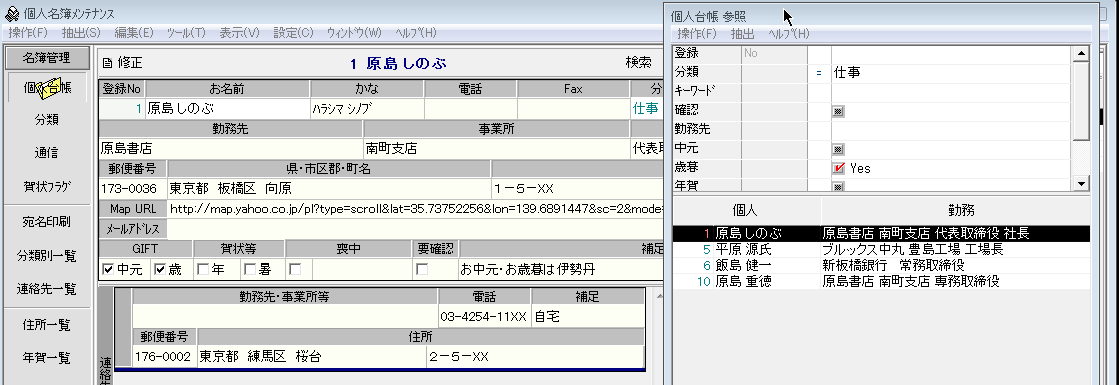Click the メールアドレス empty field
Viewport: 1119px width, 385px height.
pos(416,229)
